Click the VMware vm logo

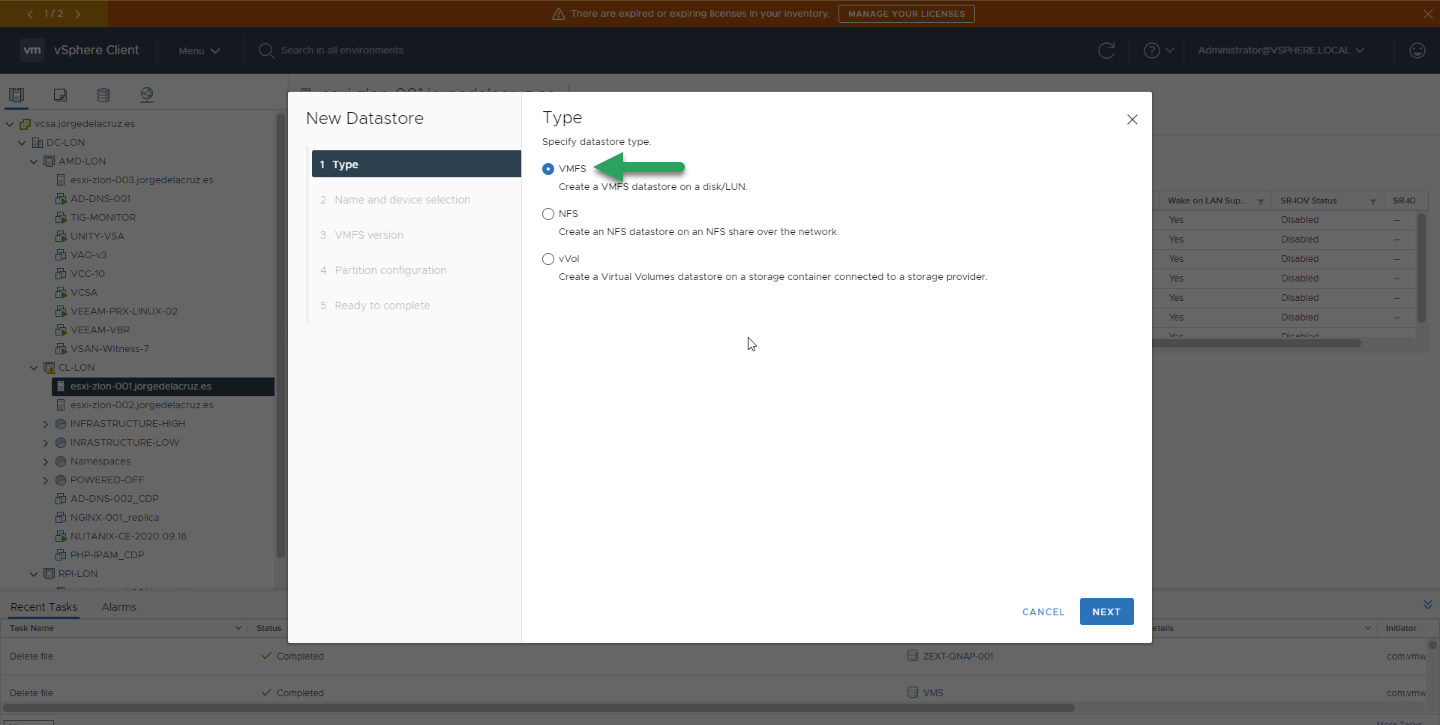pyautogui.click(x=32, y=50)
